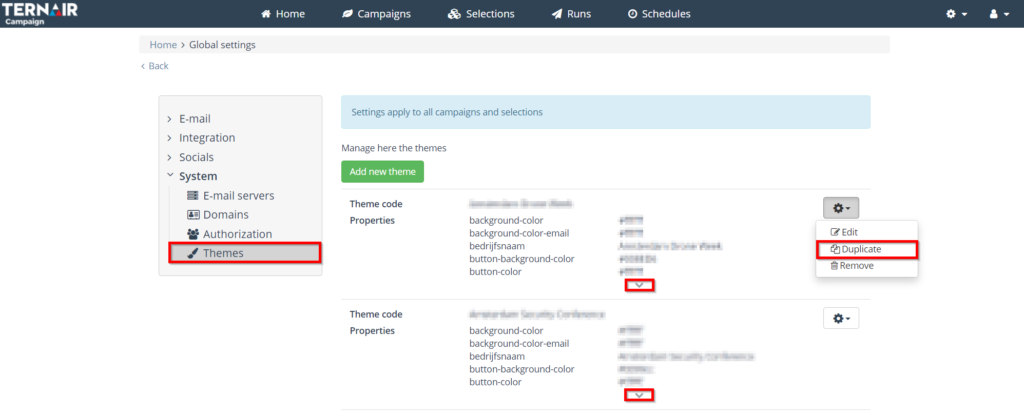
Task: Click the Ternair Campaign logo
Action: click(x=40, y=13)
